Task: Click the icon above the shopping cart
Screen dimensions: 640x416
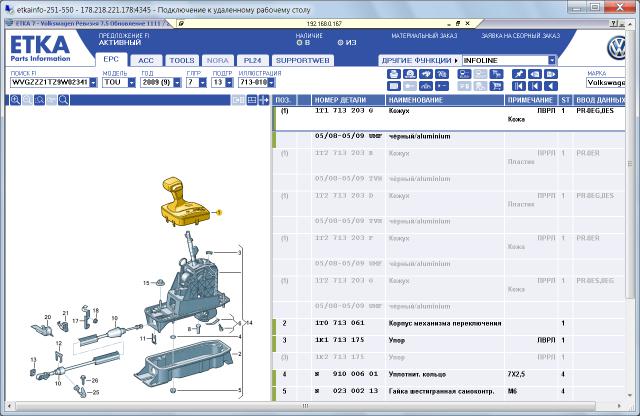Action: (496, 74)
